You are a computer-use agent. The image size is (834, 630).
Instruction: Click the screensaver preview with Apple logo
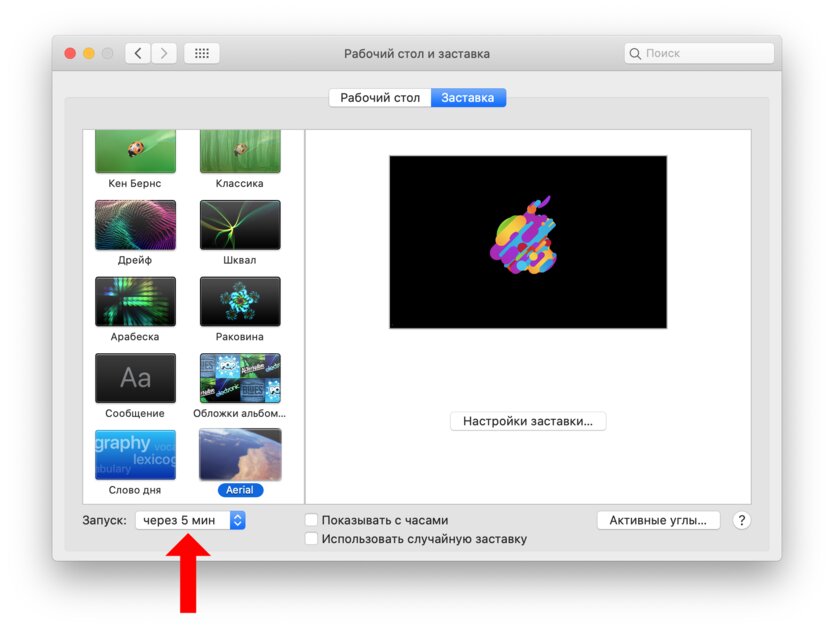pyautogui.click(x=528, y=242)
